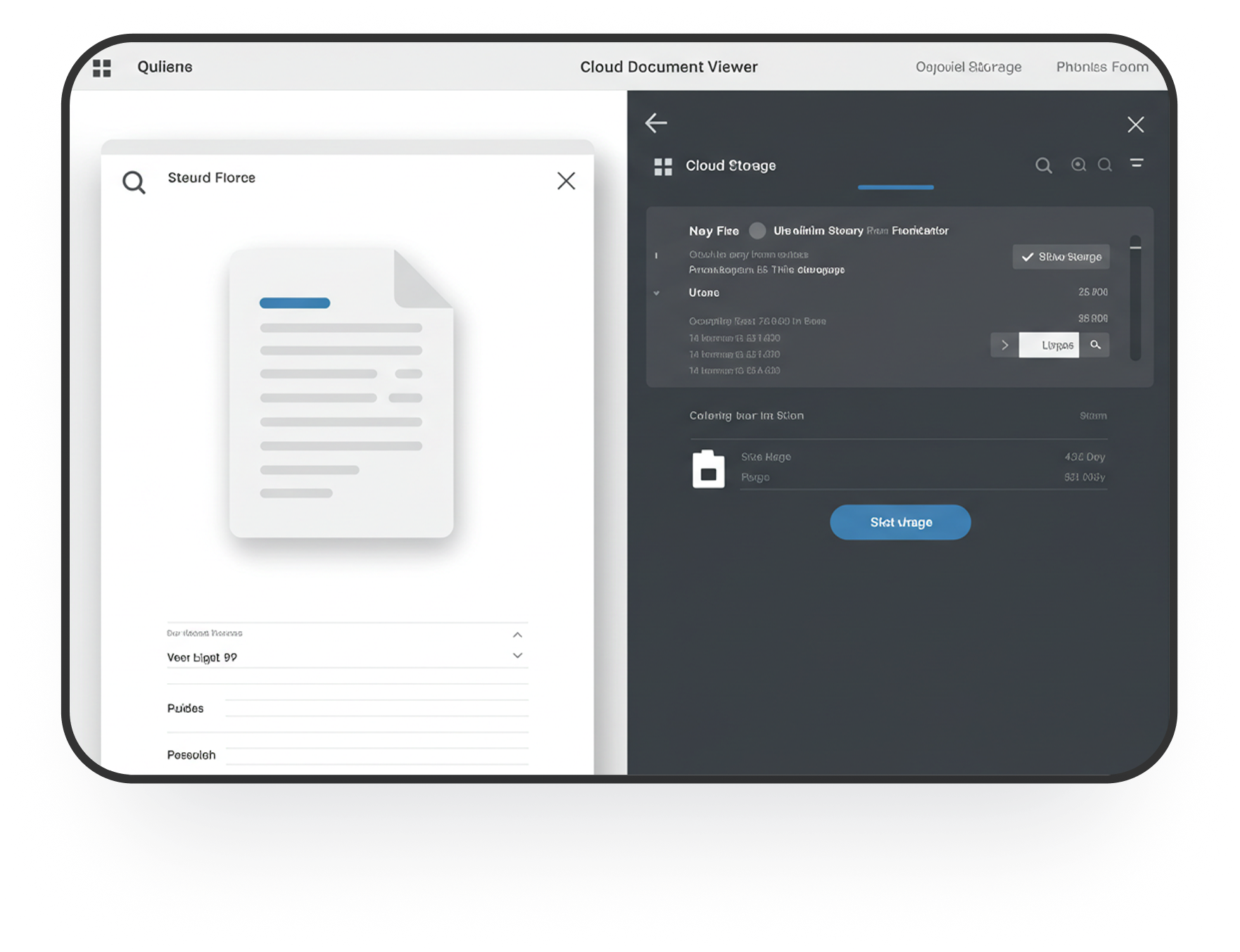This screenshot has width=1240, height=952.
Task: Click the folder storage icon above Sket vrage
Action: click(x=709, y=469)
